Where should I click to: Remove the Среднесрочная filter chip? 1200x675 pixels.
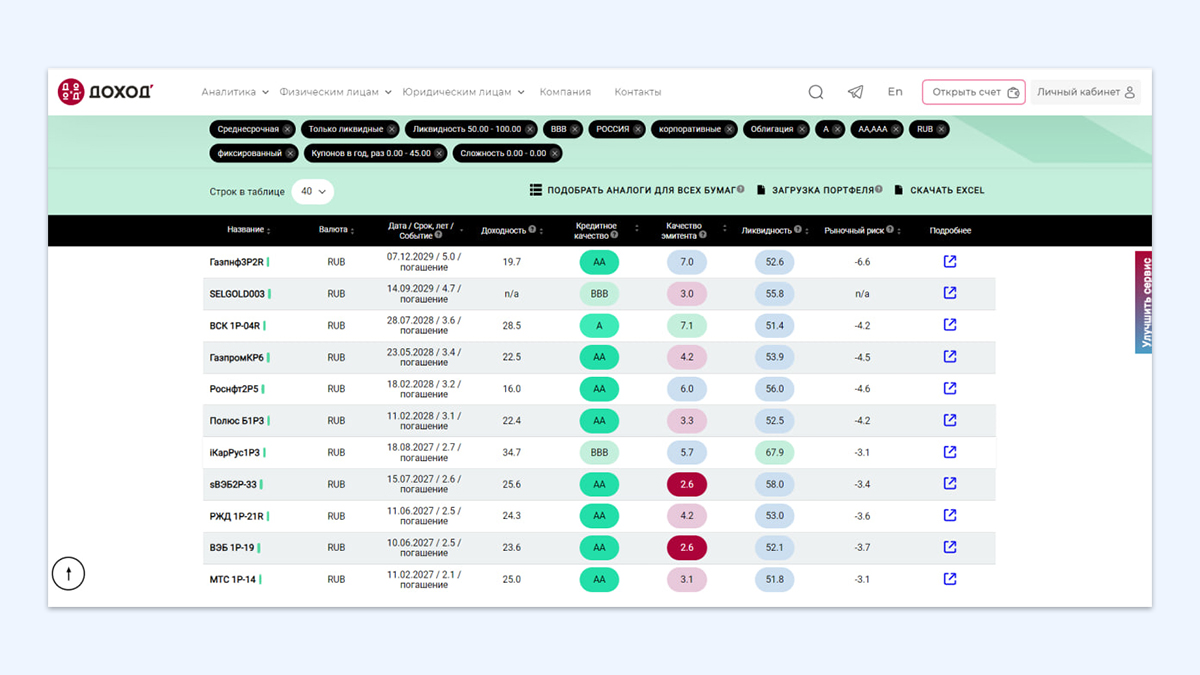pyautogui.click(x=287, y=129)
